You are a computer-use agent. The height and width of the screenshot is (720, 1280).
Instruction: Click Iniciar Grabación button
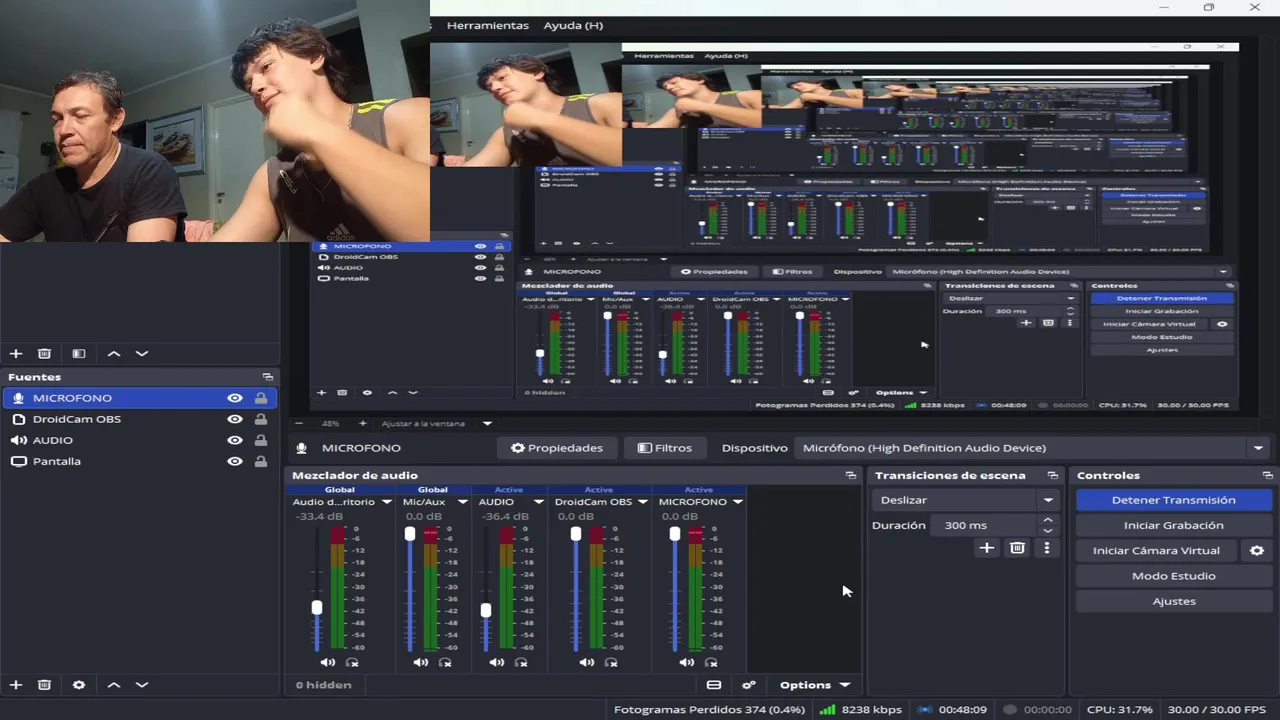(1174, 525)
